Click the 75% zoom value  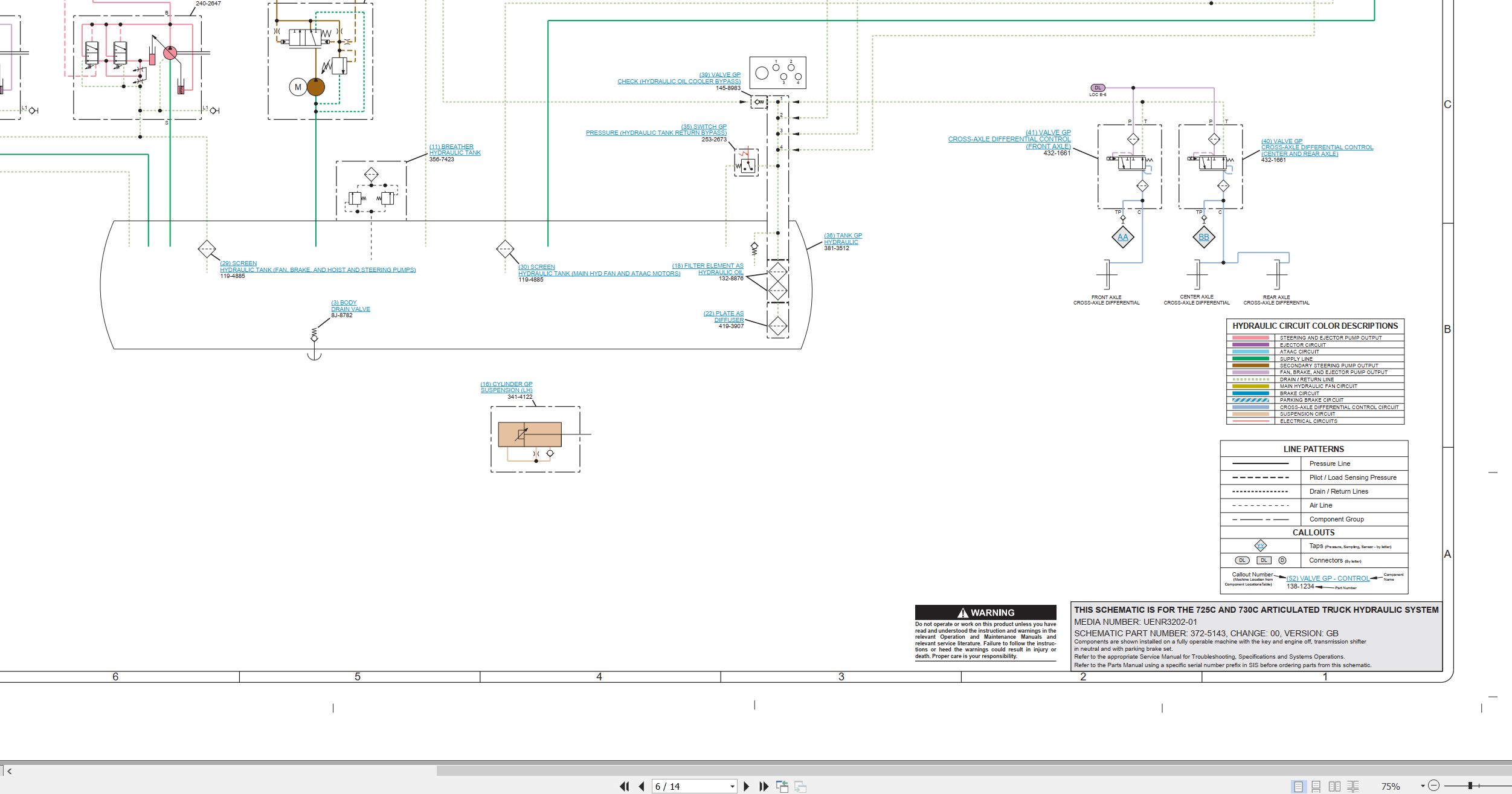pyautogui.click(x=1391, y=786)
